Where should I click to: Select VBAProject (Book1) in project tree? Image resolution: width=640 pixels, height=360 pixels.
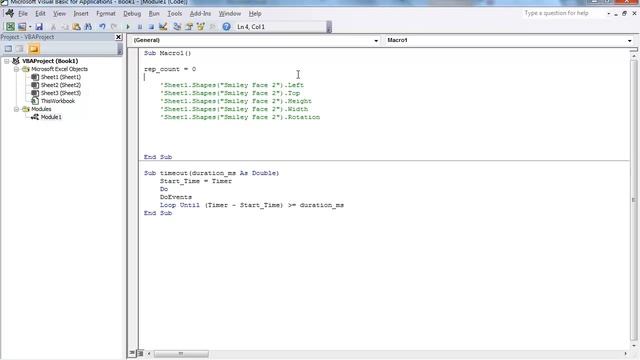click(x=50, y=61)
